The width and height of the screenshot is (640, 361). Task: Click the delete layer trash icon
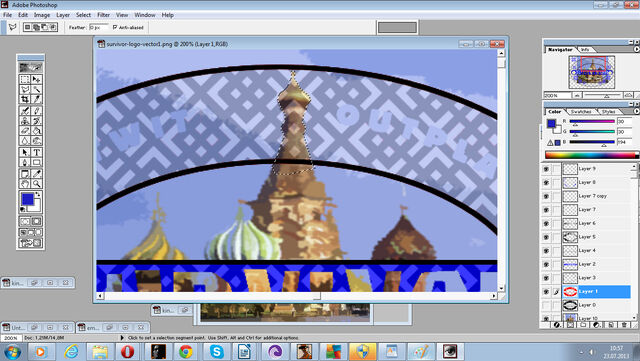(624, 325)
